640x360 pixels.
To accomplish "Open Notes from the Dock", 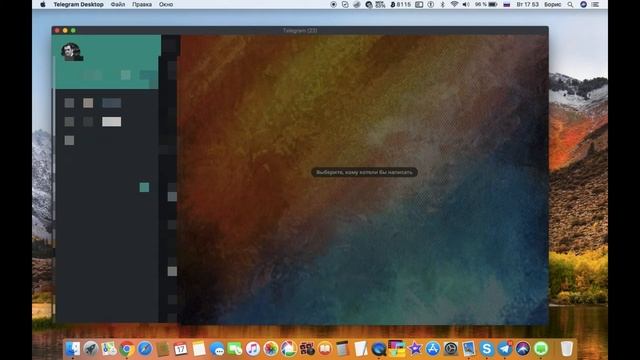I will [199, 349].
